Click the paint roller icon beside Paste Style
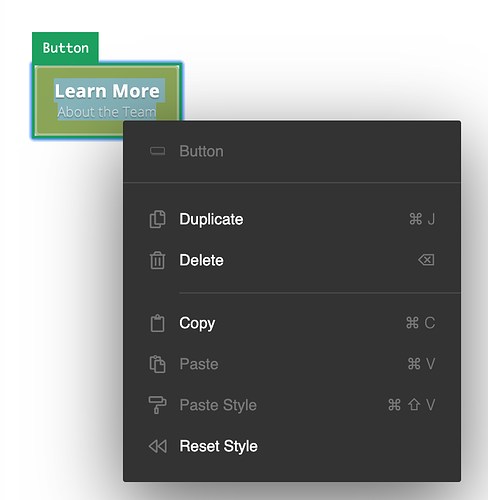This screenshot has width=488, height=500. [157, 405]
